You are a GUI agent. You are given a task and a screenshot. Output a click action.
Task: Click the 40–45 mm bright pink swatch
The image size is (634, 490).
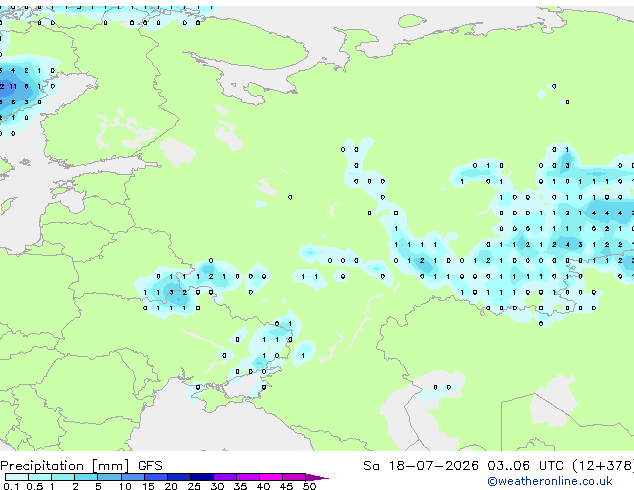271,477
